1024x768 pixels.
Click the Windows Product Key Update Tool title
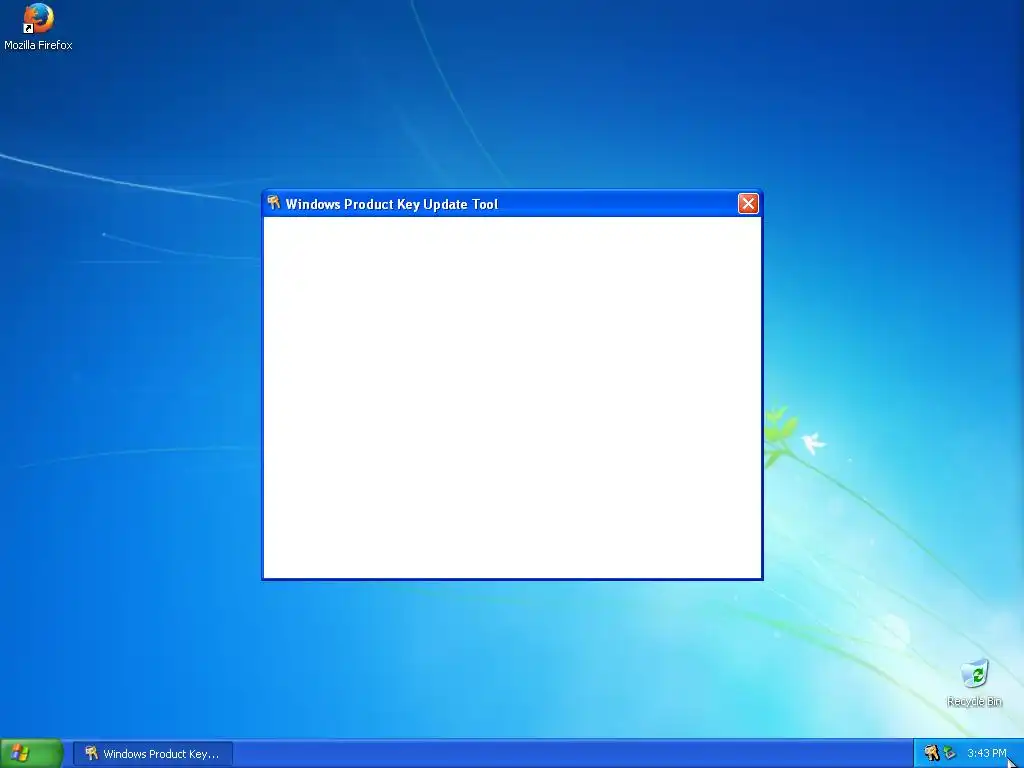click(x=392, y=204)
